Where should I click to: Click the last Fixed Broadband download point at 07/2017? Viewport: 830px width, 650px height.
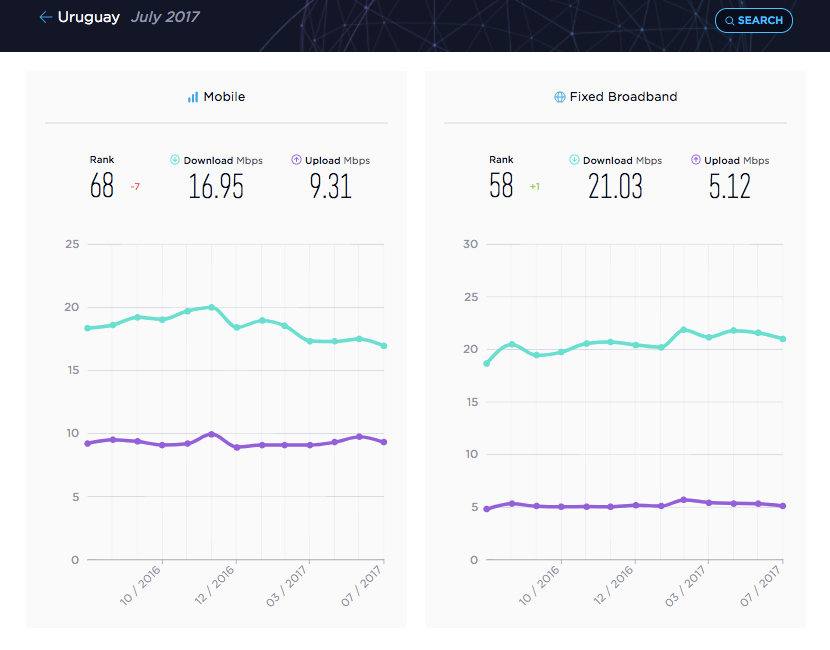point(783,339)
